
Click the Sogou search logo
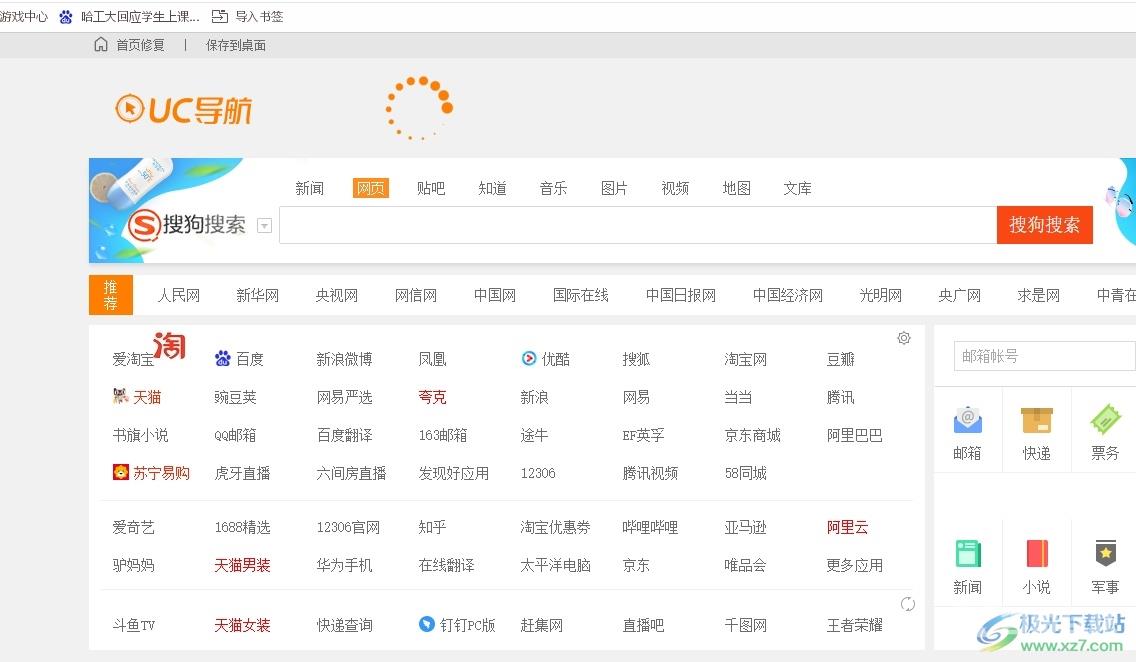pos(187,225)
